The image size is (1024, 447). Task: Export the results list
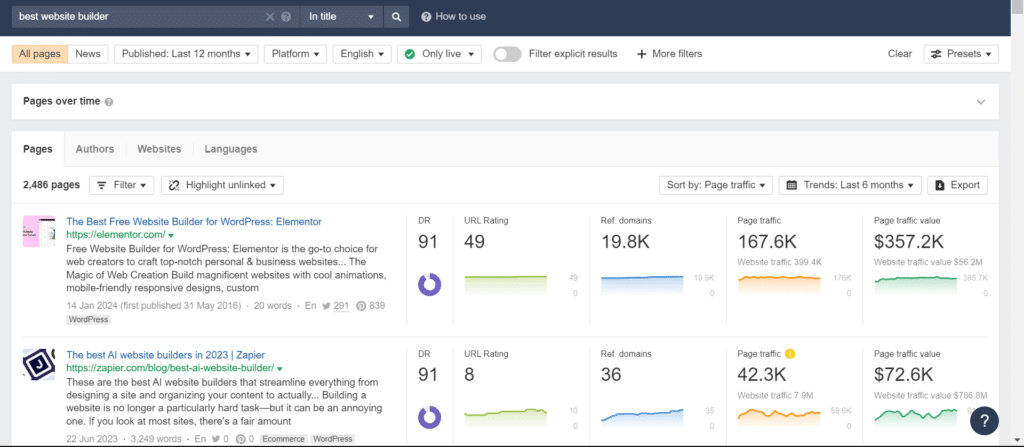(x=957, y=185)
